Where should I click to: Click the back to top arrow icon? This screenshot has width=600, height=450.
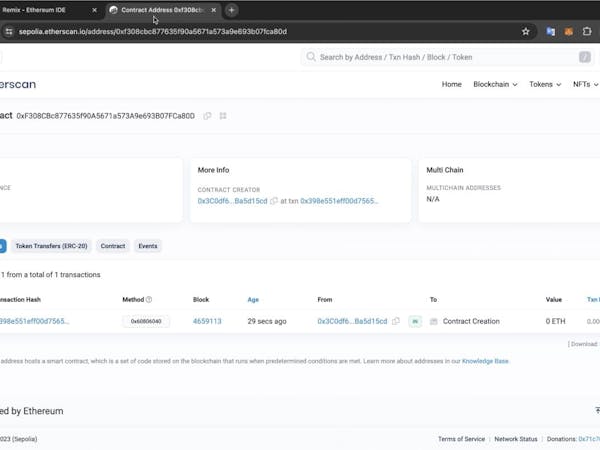[x=597, y=411]
